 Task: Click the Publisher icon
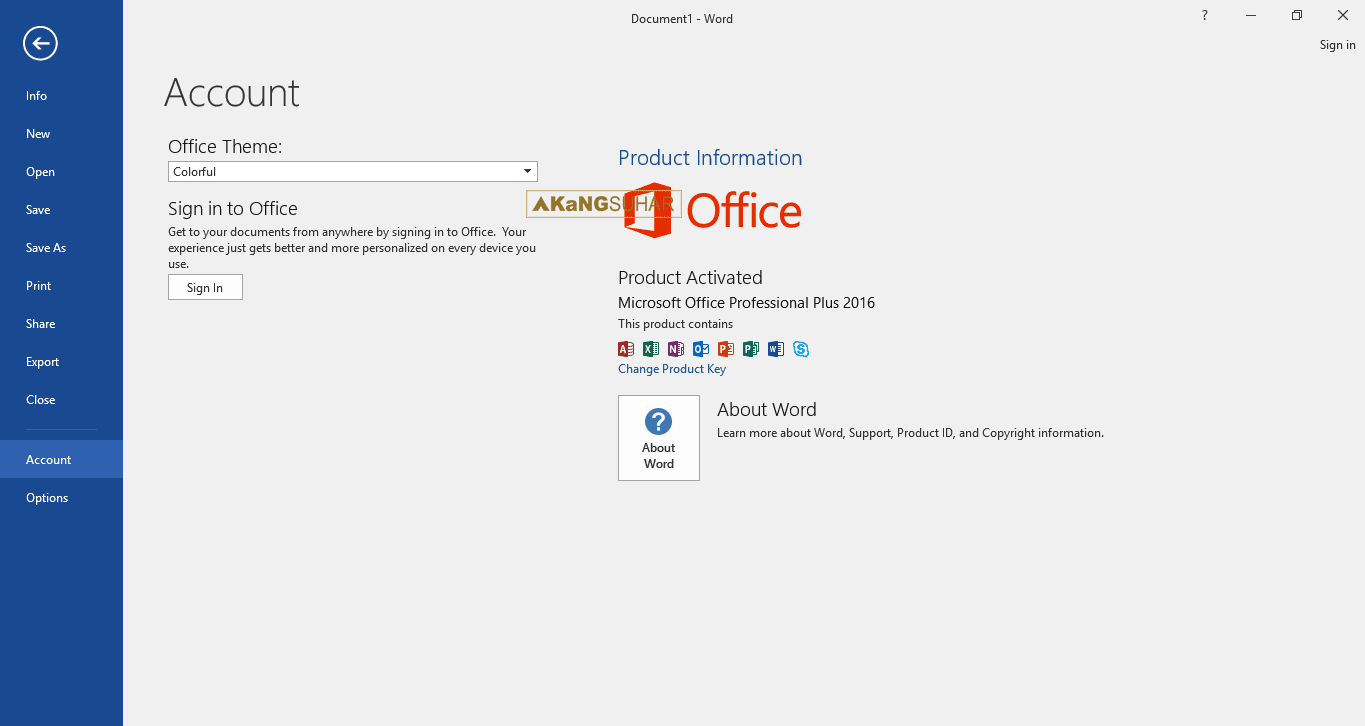point(750,349)
